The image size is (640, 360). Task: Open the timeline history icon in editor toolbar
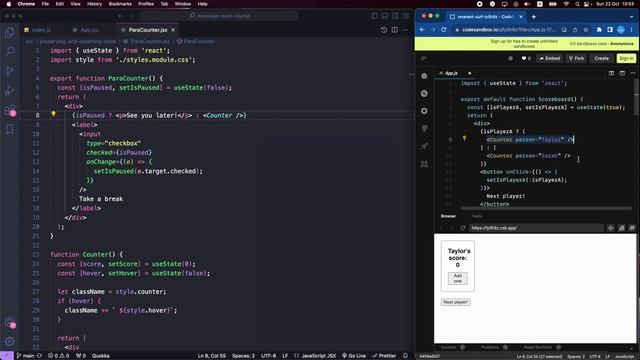384,30
